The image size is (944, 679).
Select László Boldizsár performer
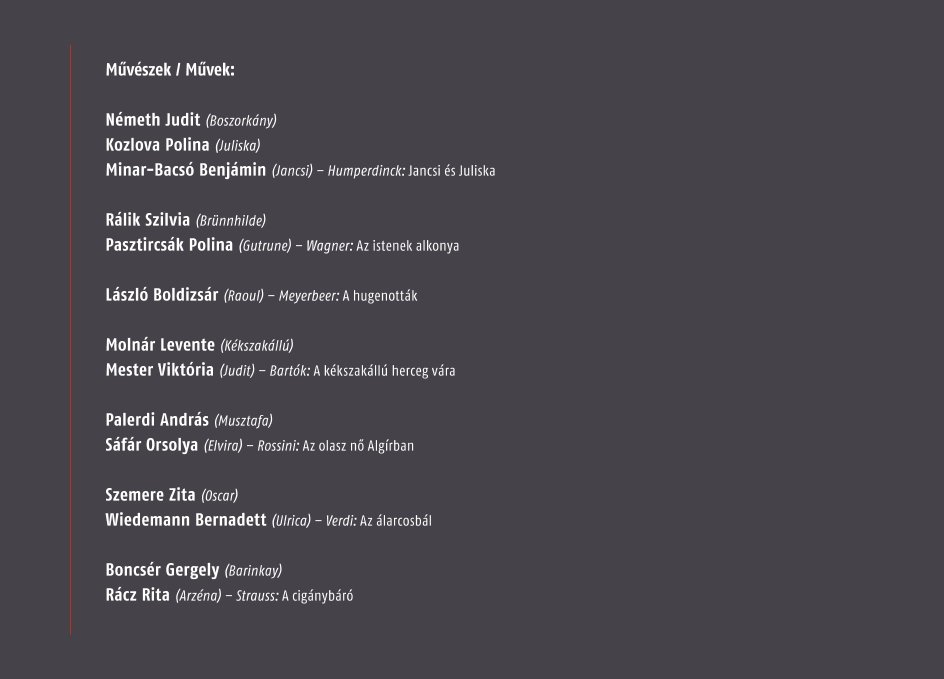162,295
